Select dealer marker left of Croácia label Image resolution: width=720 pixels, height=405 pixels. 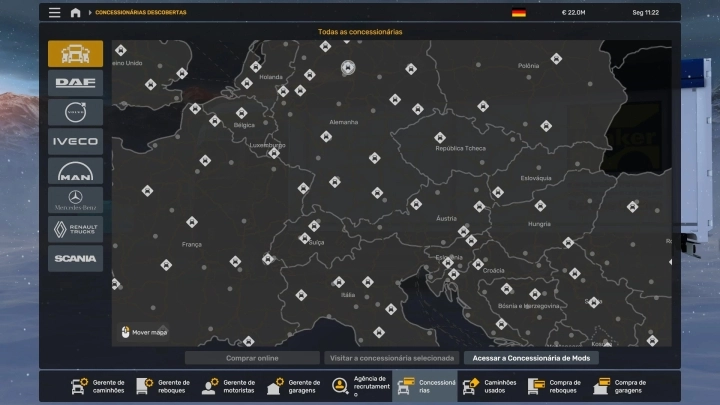[478, 264]
